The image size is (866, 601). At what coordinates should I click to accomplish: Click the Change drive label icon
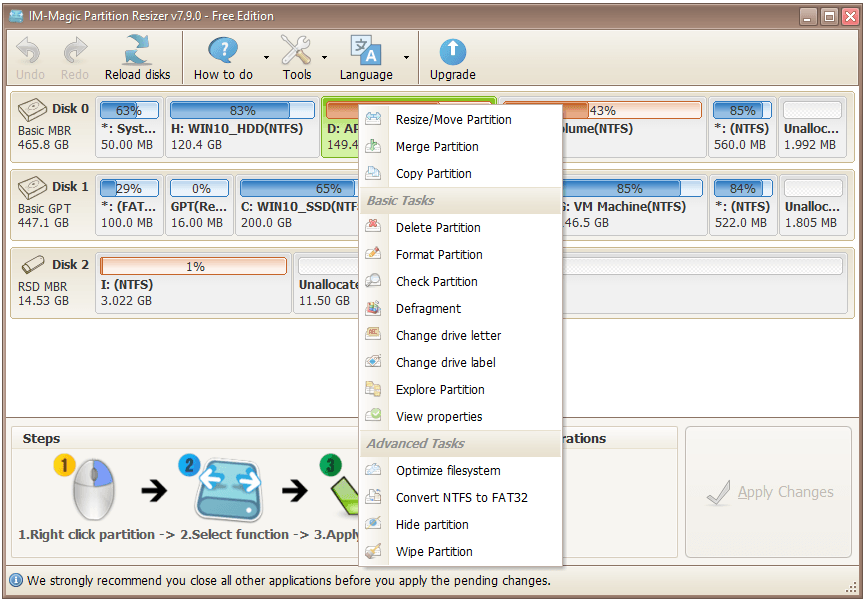[x=373, y=361]
